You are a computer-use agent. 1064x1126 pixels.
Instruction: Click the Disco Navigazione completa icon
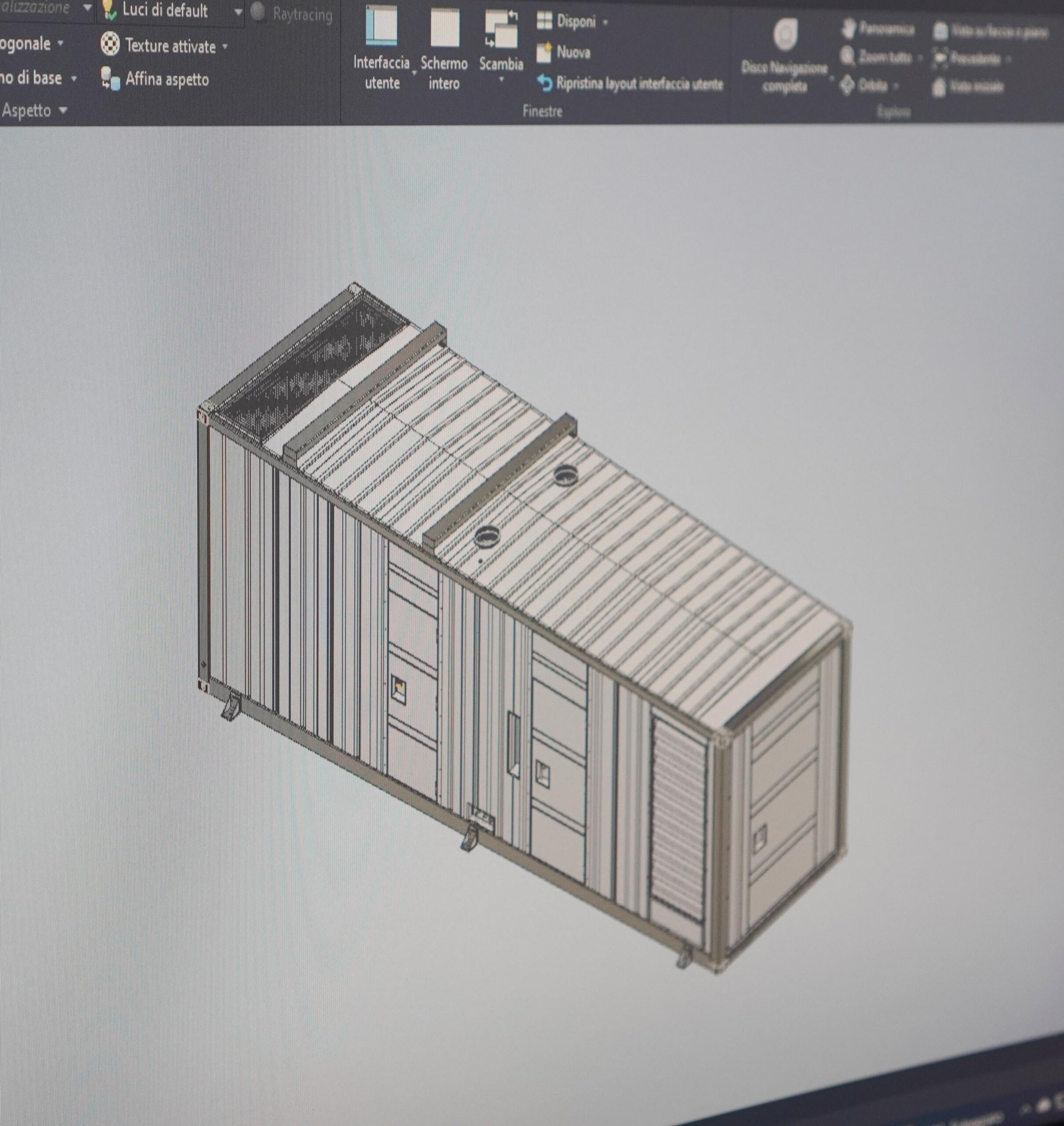coord(786,35)
